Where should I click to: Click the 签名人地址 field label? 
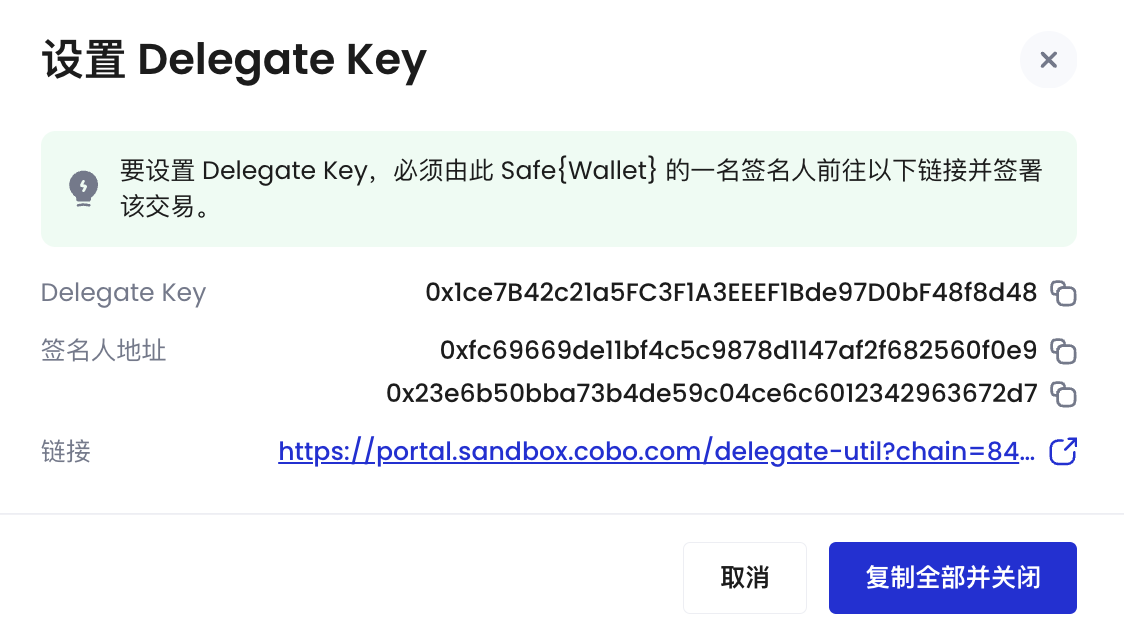103,350
